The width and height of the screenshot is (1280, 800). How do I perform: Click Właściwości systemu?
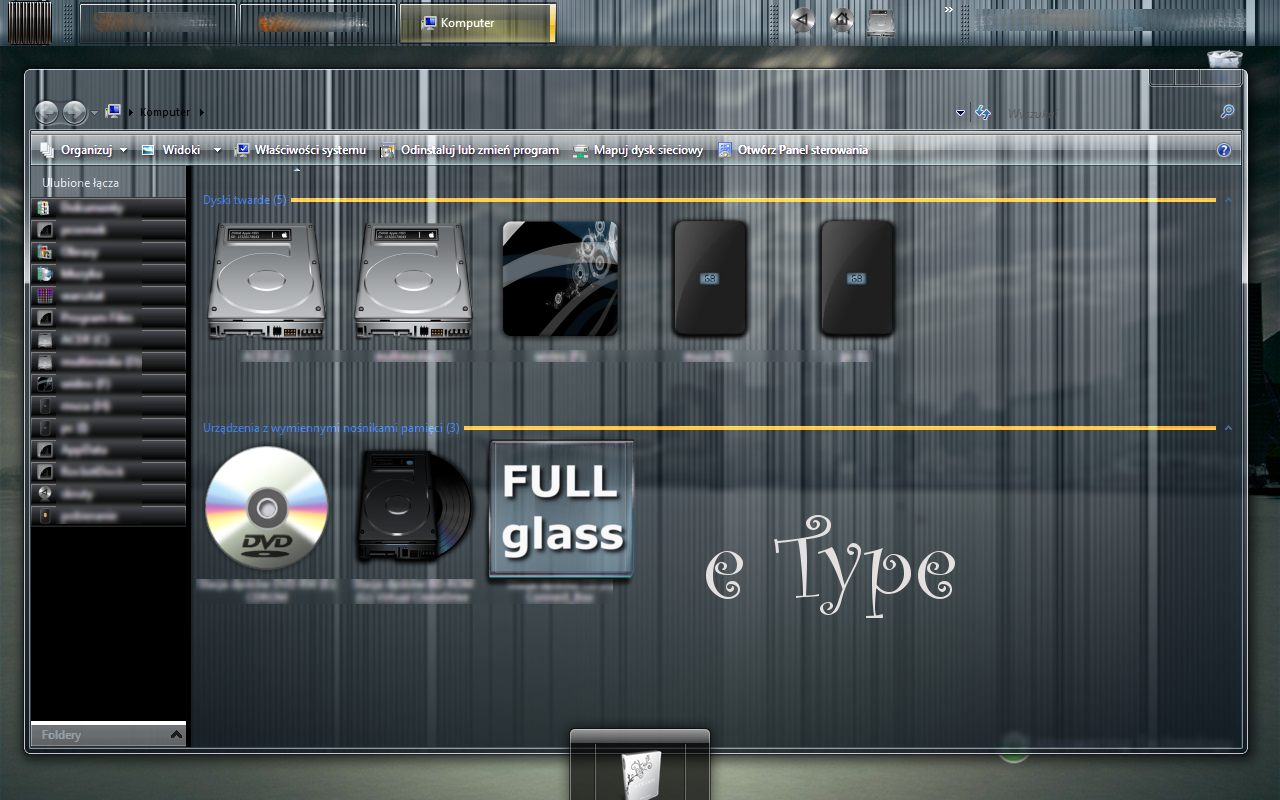click(x=300, y=150)
